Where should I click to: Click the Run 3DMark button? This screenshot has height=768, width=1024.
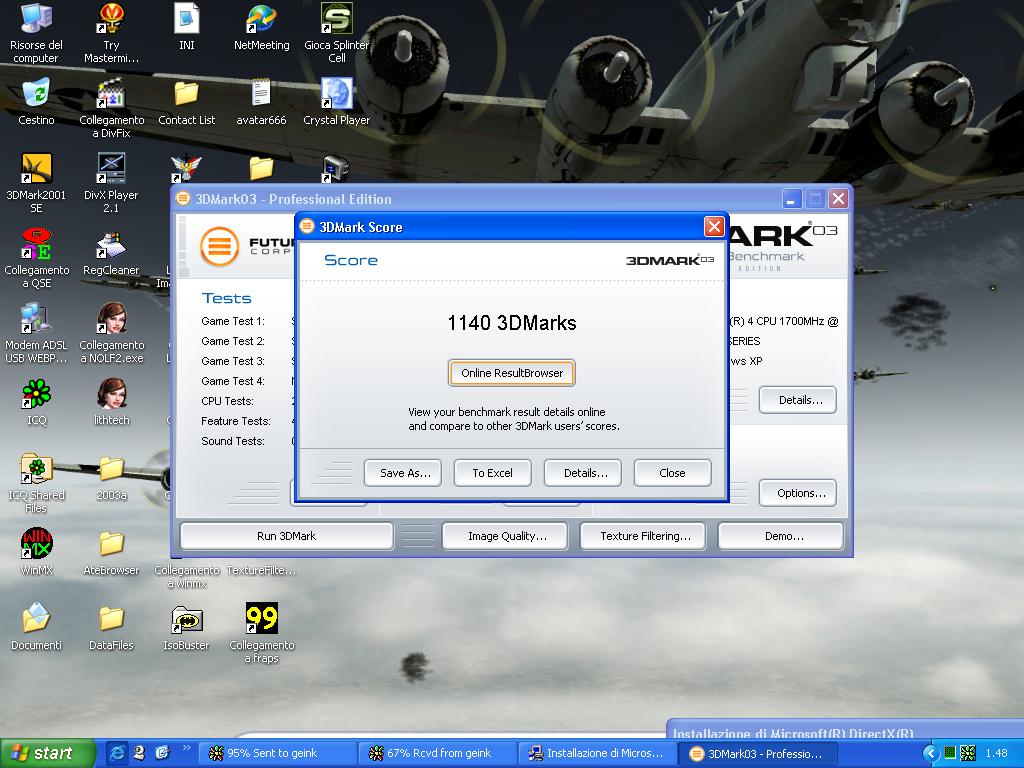[x=287, y=536]
